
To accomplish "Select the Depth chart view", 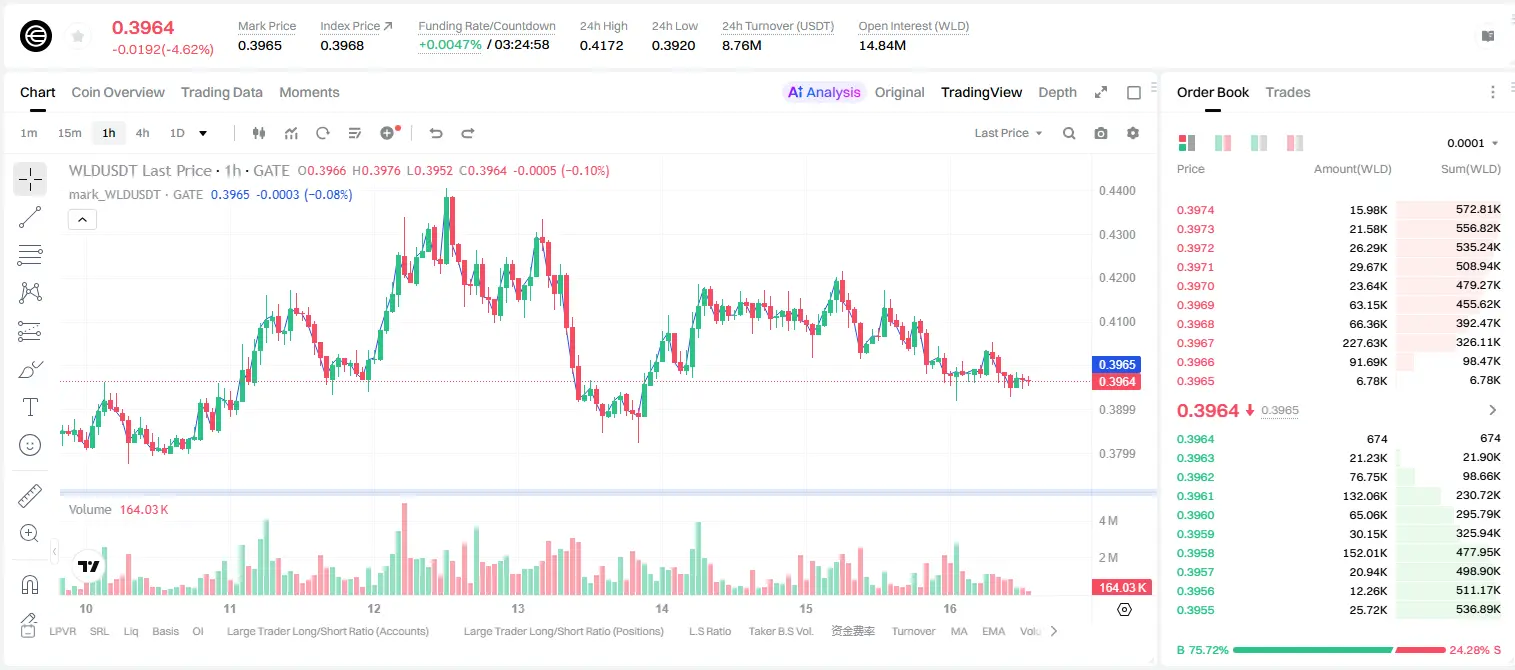I will 1057,92.
